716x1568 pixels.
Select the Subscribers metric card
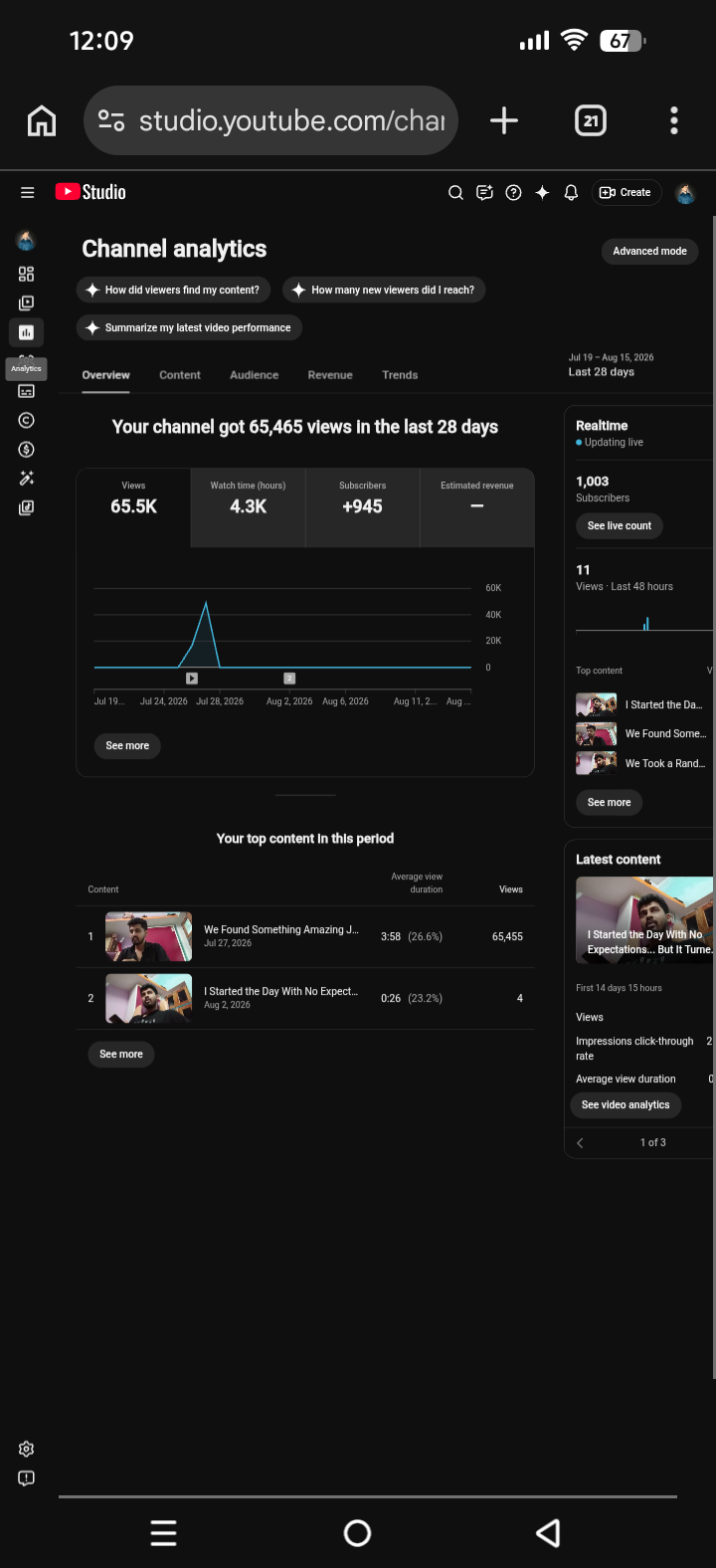pyautogui.click(x=362, y=507)
